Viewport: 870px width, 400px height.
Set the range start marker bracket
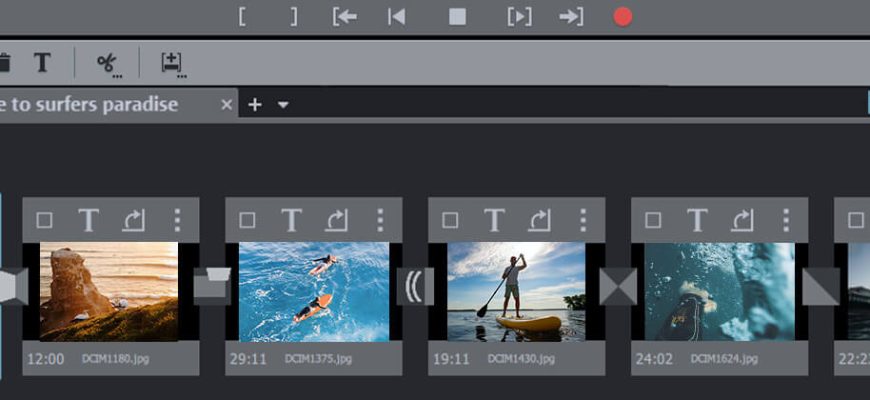point(242,17)
